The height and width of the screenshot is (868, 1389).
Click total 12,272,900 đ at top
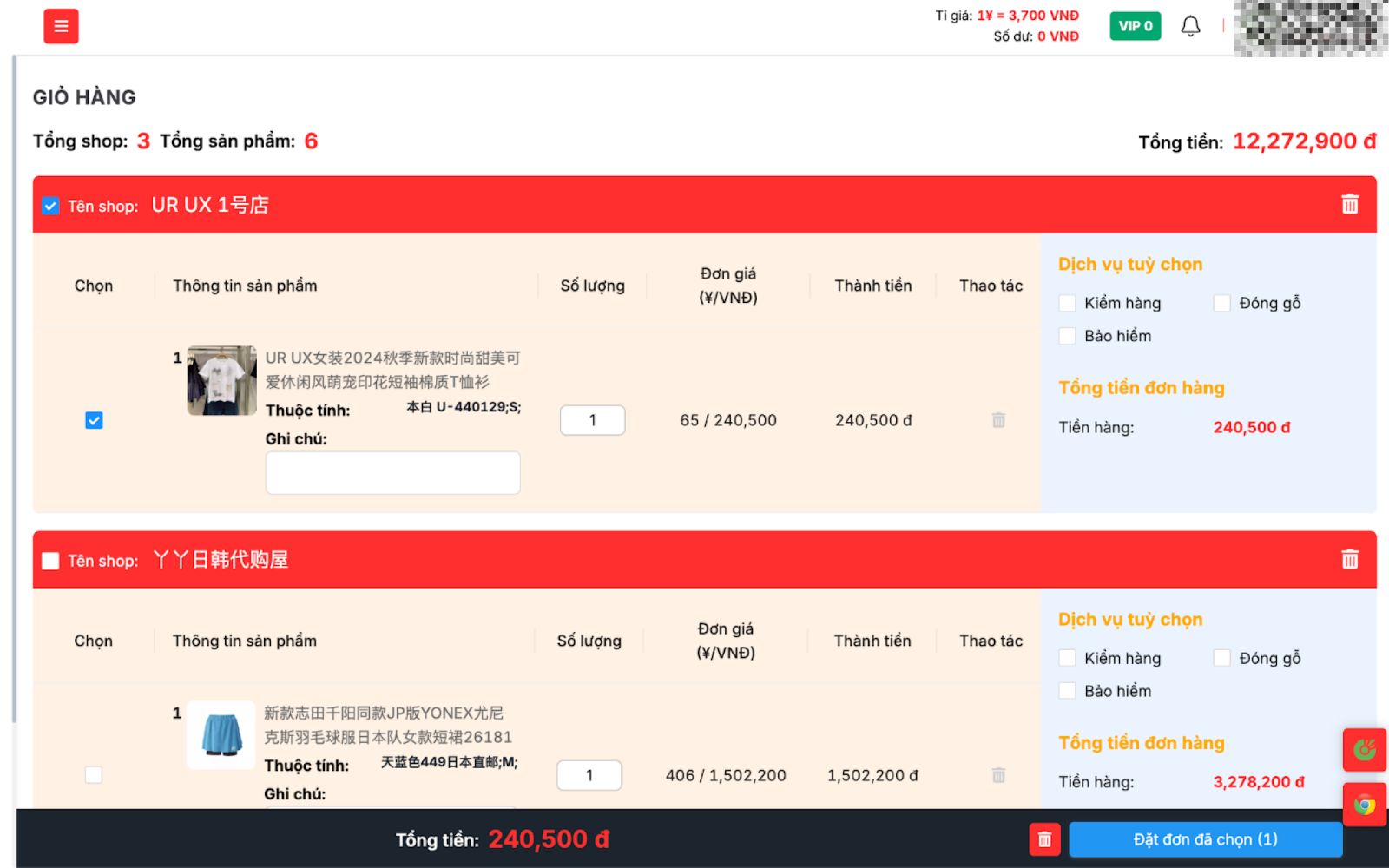[1304, 141]
